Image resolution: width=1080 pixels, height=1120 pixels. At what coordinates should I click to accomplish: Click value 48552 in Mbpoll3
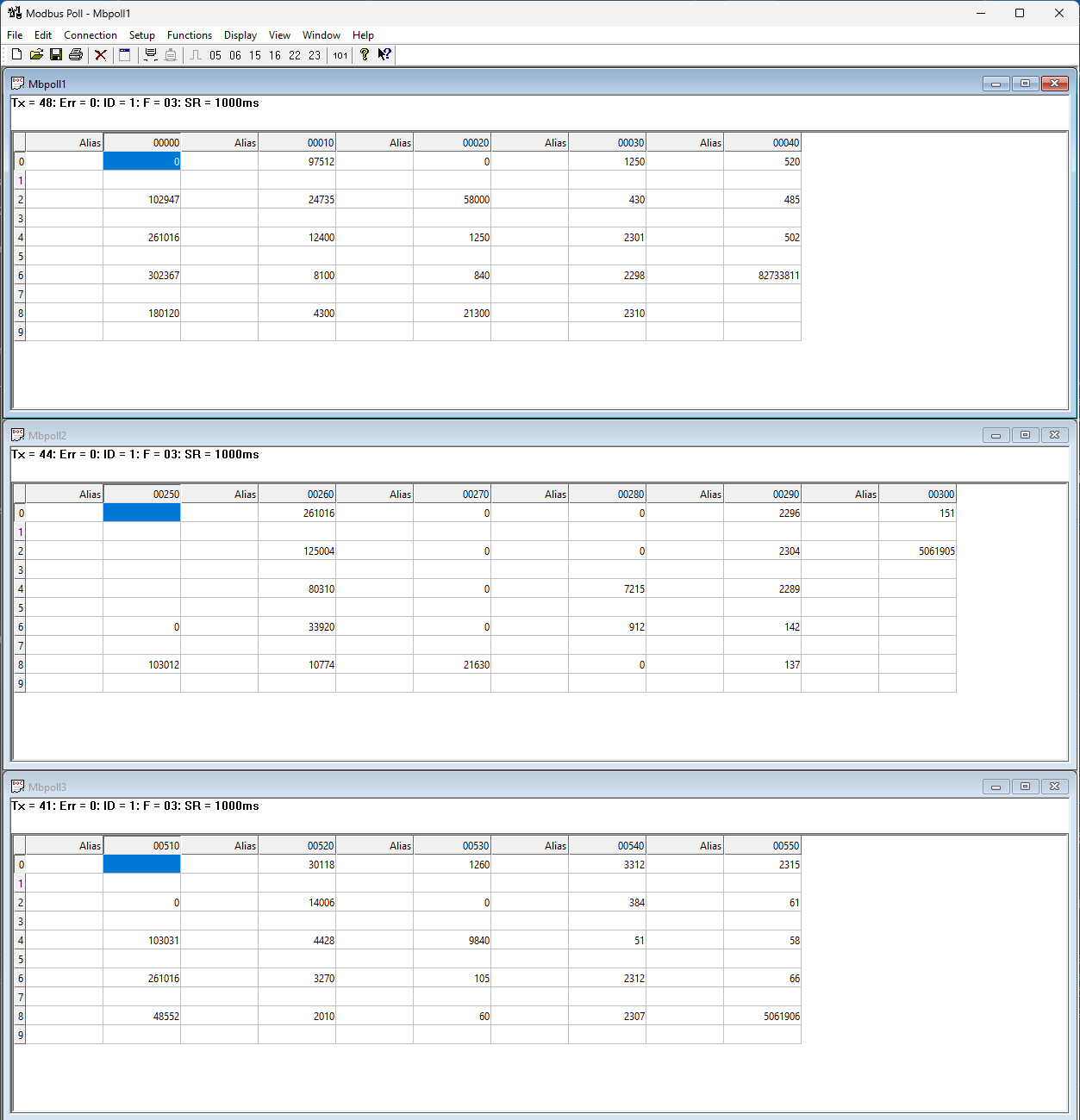(x=166, y=1017)
